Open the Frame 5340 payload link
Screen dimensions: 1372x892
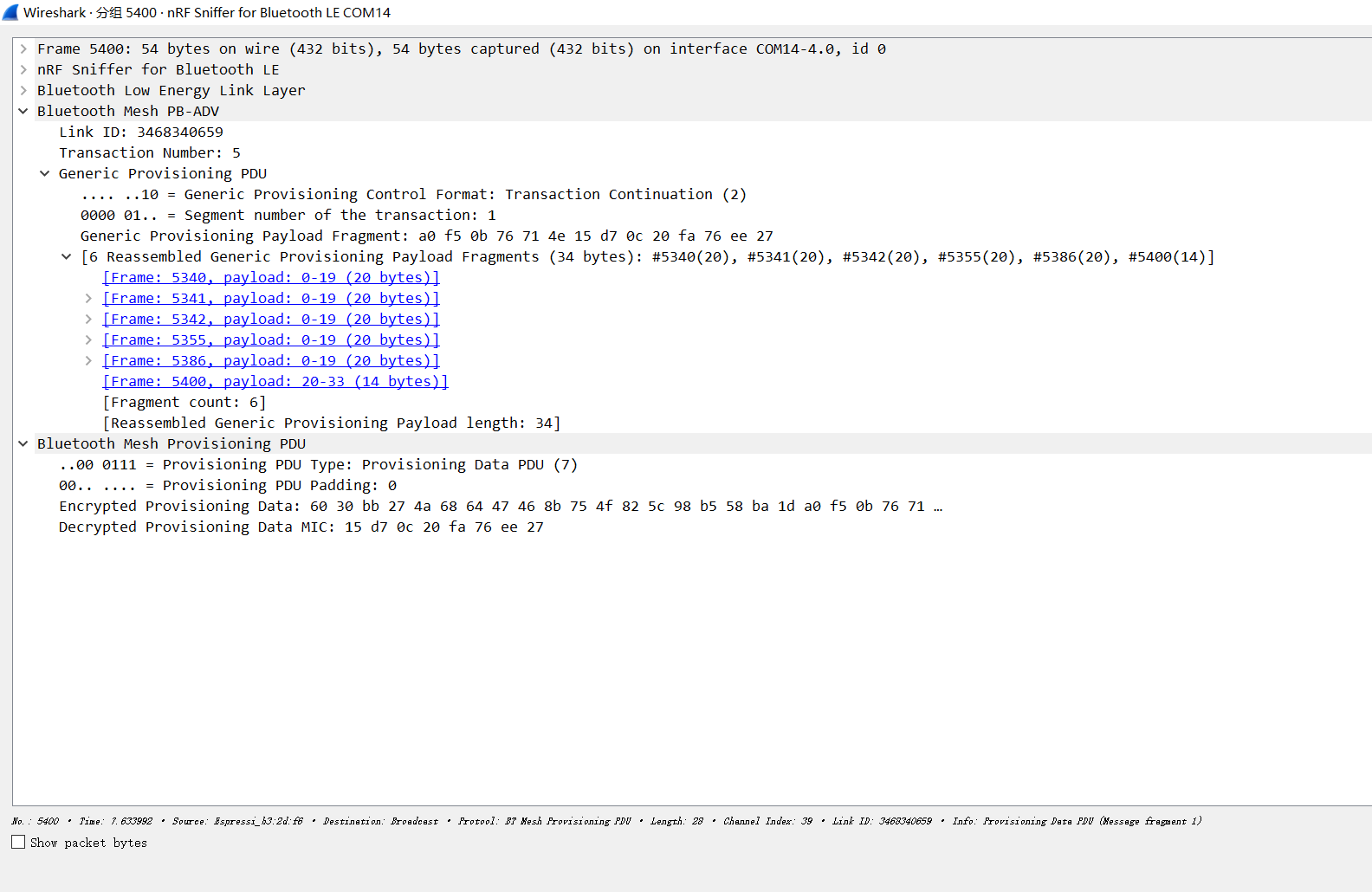[x=270, y=278]
